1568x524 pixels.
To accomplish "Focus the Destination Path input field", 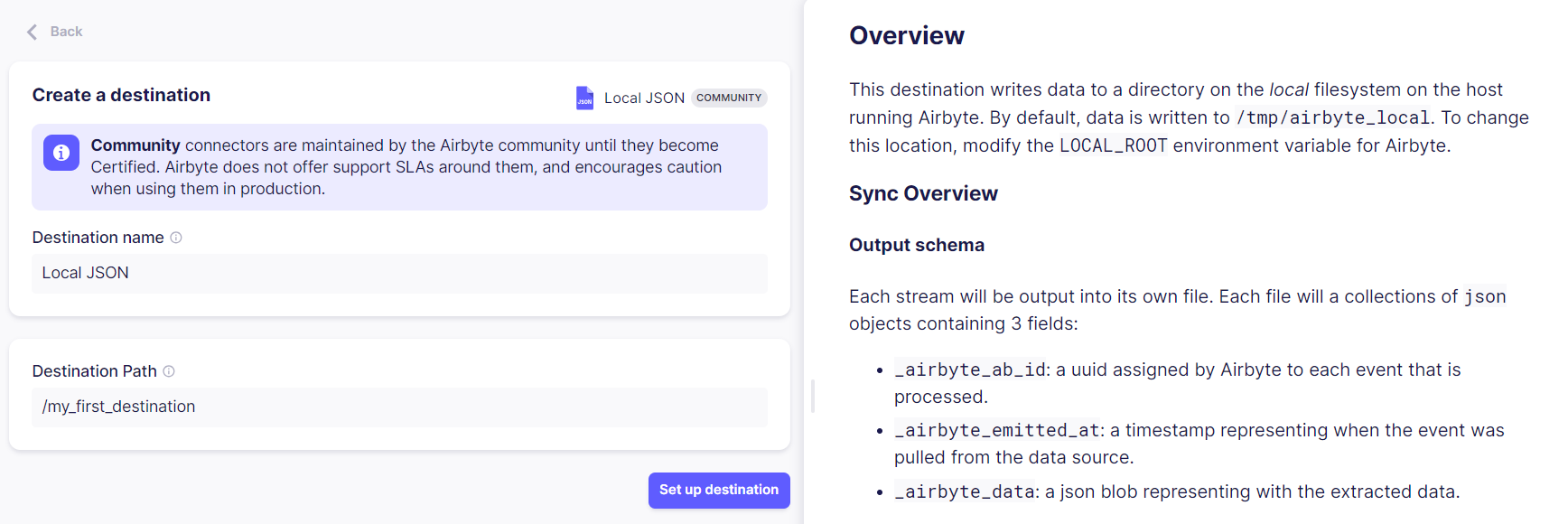I will coord(399,407).
